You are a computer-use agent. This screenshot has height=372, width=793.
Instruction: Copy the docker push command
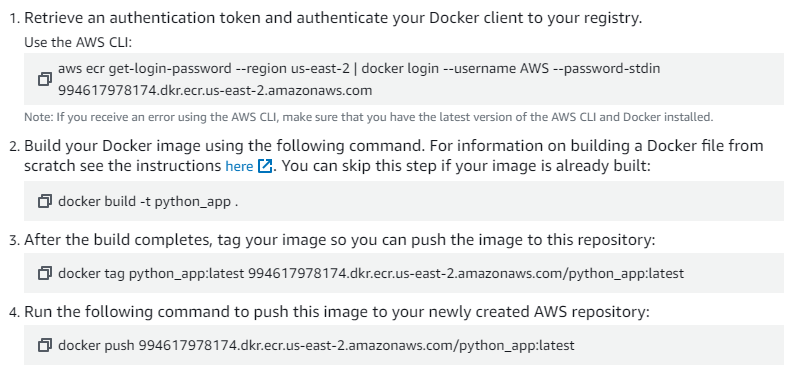[45, 345]
